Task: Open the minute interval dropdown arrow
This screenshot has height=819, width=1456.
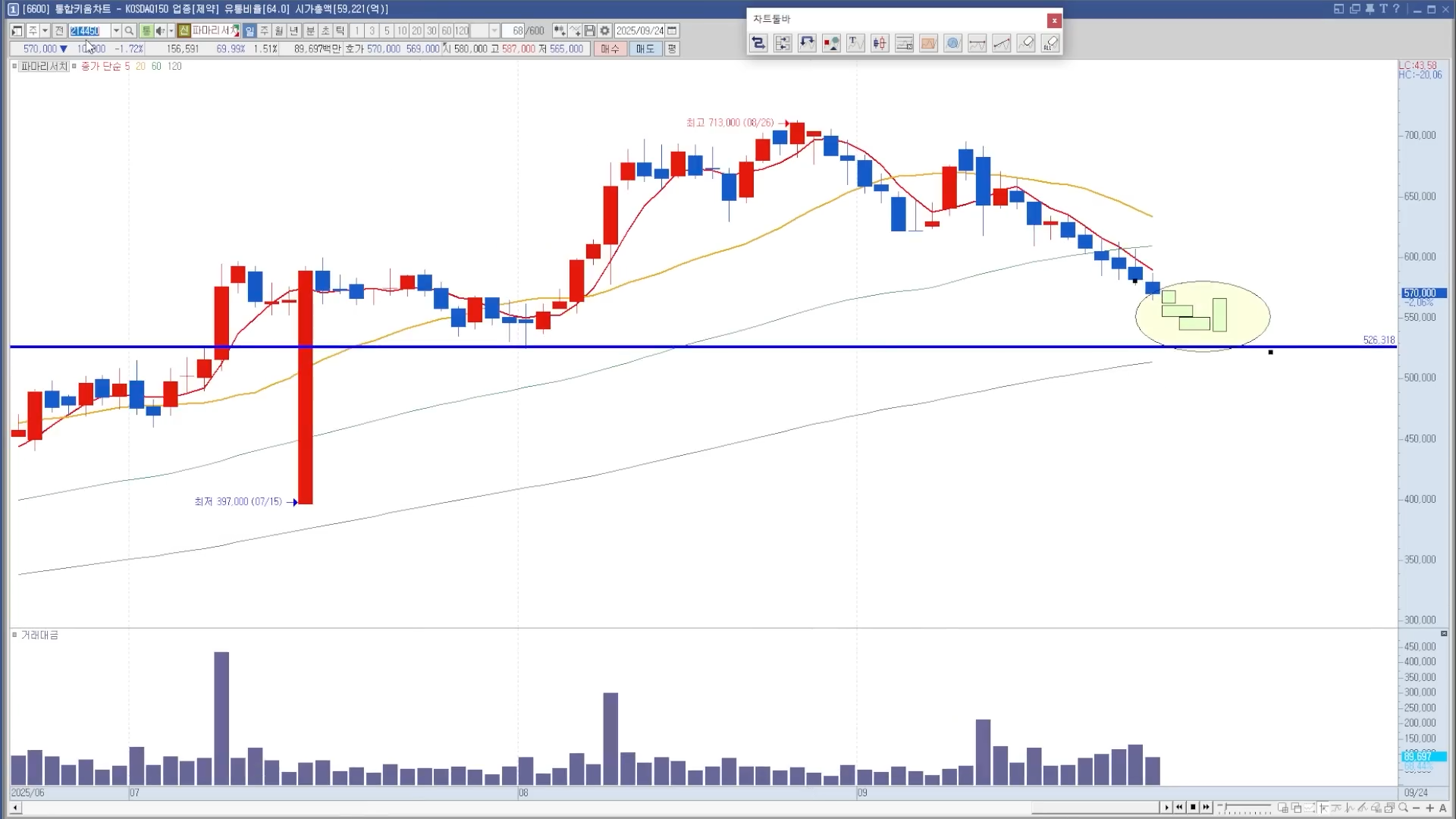Action: [494, 30]
